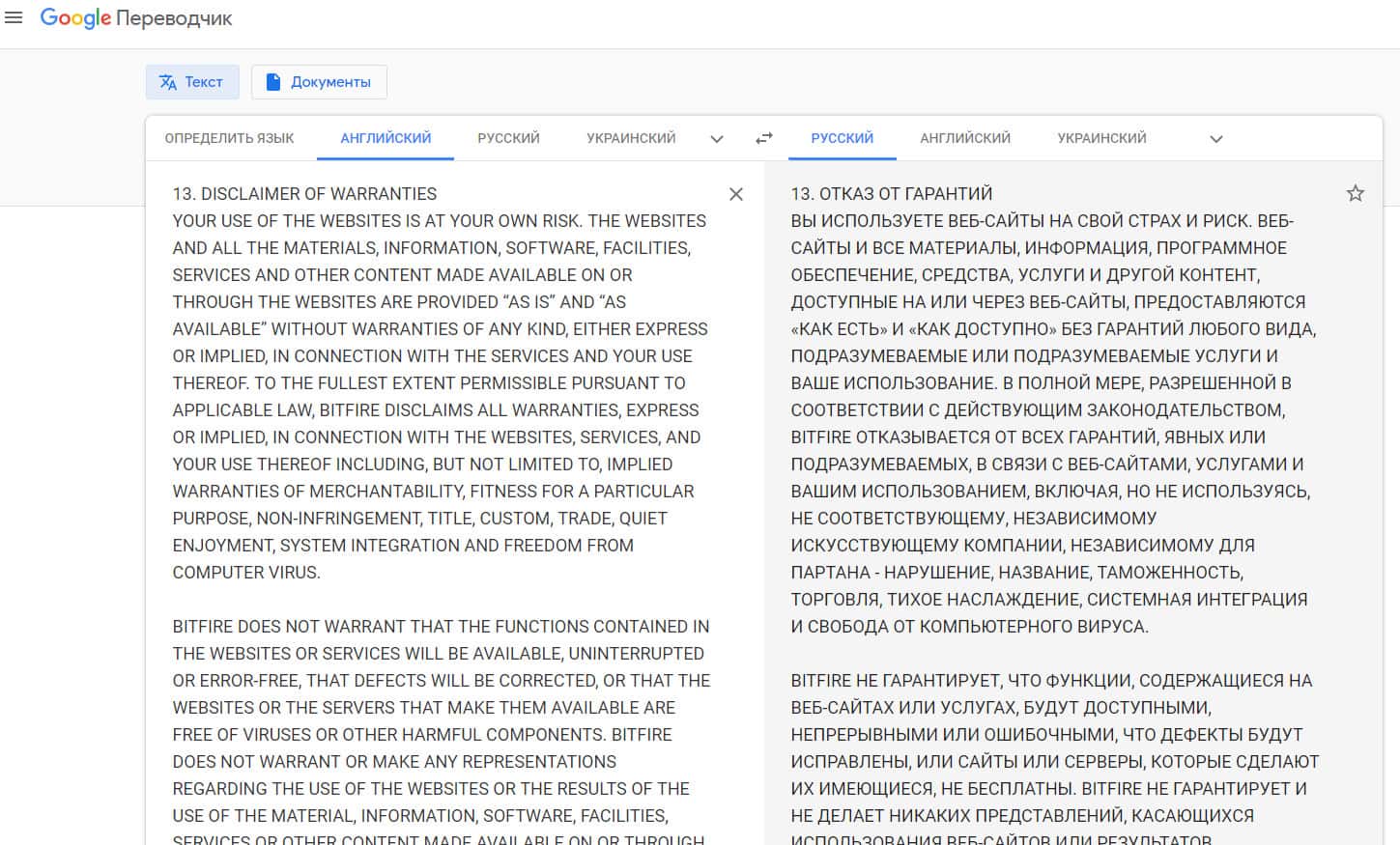Click the Google logo
Viewport: 1400px width, 845px height.
(x=75, y=18)
